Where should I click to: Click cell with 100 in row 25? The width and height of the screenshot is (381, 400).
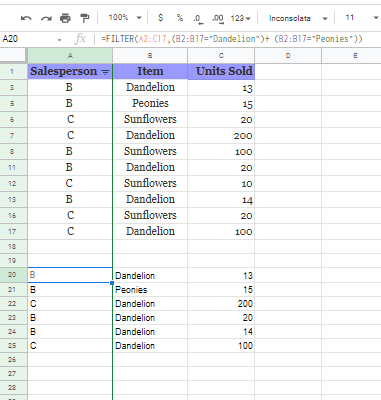pos(221,346)
